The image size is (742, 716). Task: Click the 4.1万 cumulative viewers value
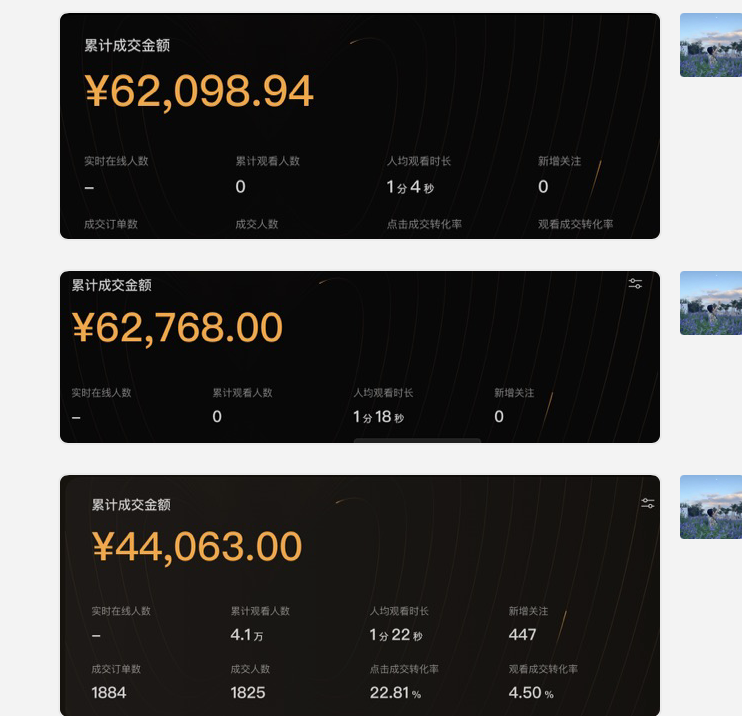coord(247,634)
